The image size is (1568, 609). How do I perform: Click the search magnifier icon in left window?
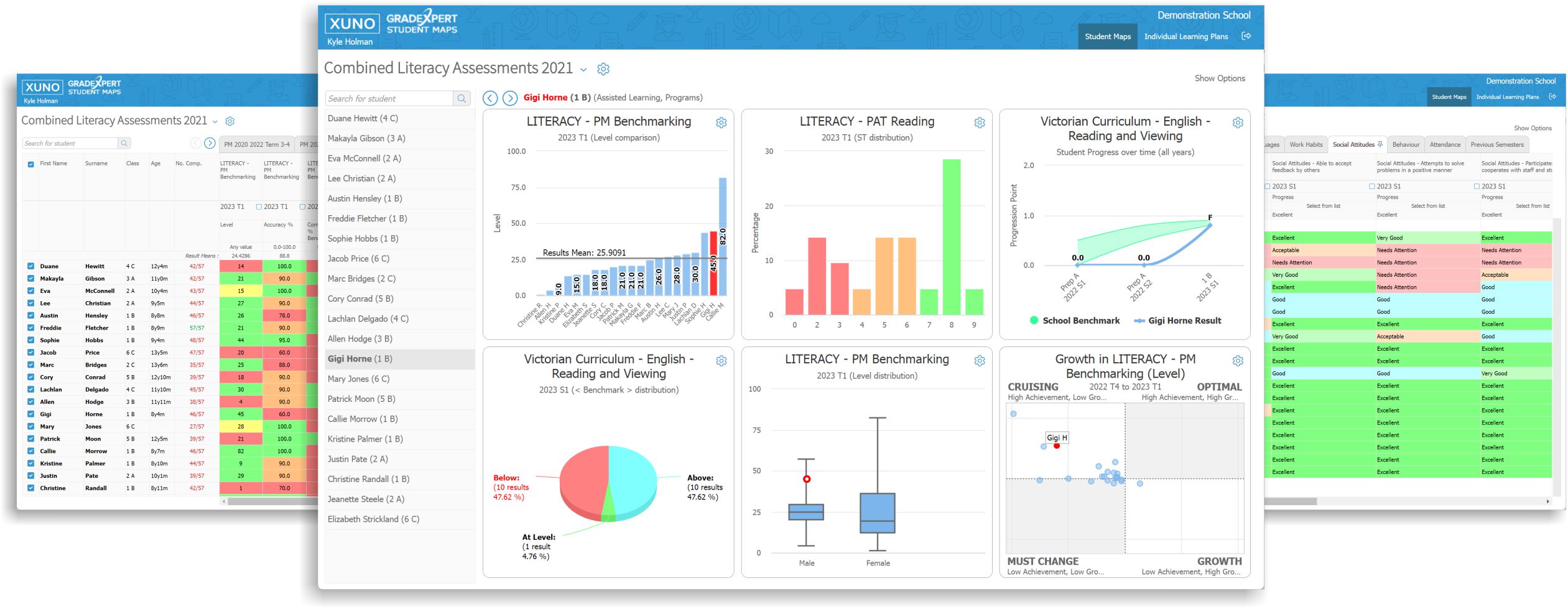pos(124,143)
